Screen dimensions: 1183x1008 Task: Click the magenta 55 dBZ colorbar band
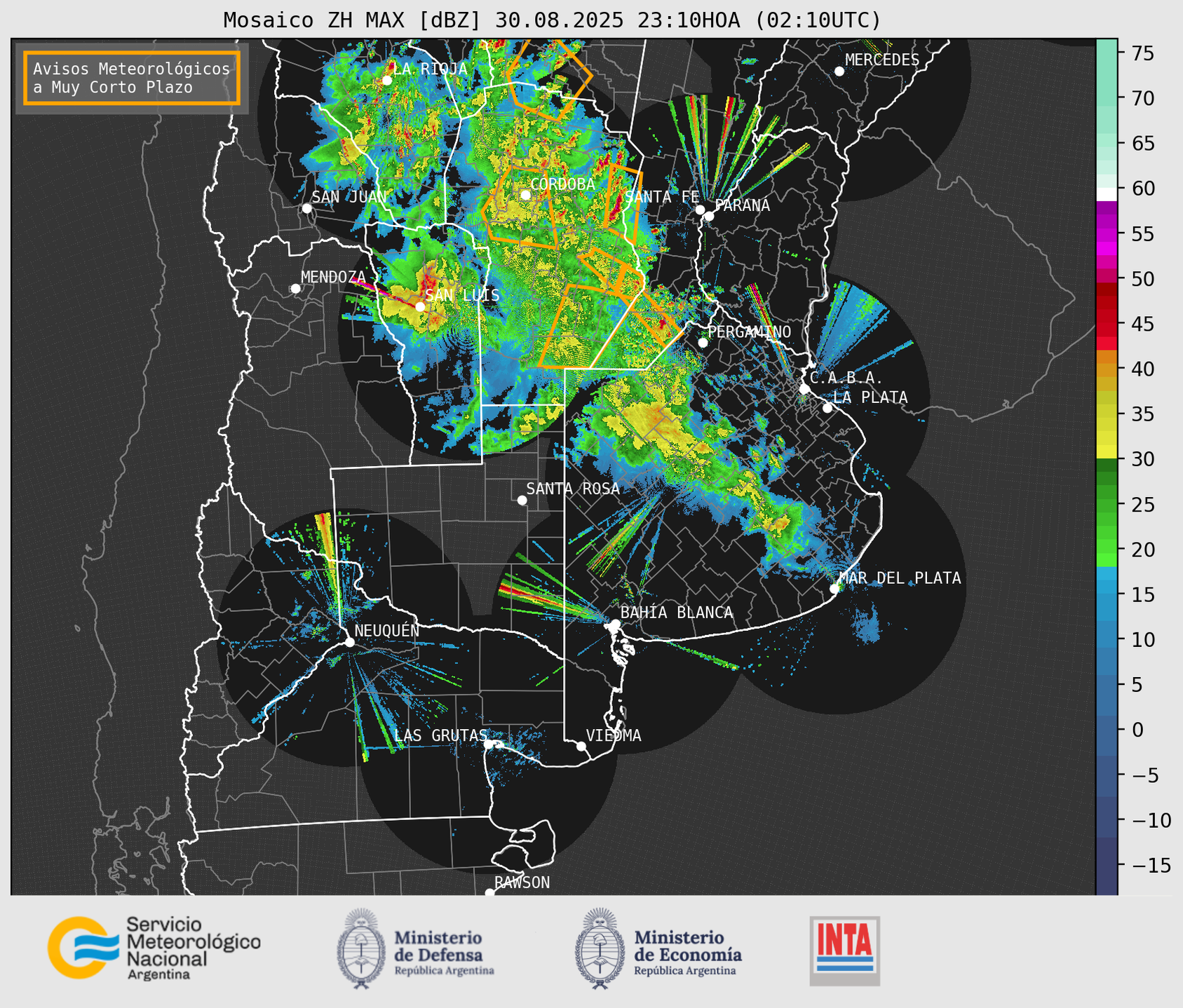[1106, 234]
